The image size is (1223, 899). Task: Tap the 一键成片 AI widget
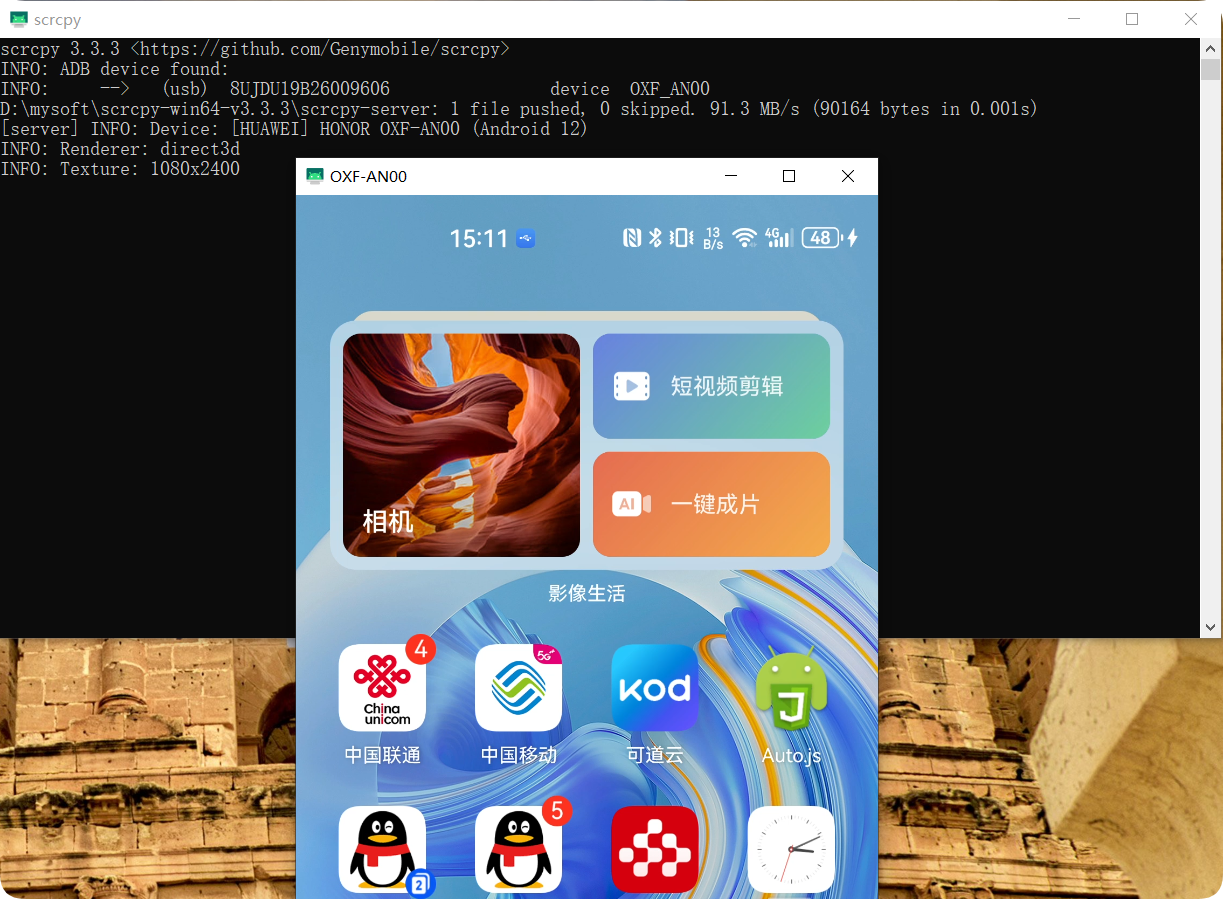(x=711, y=504)
